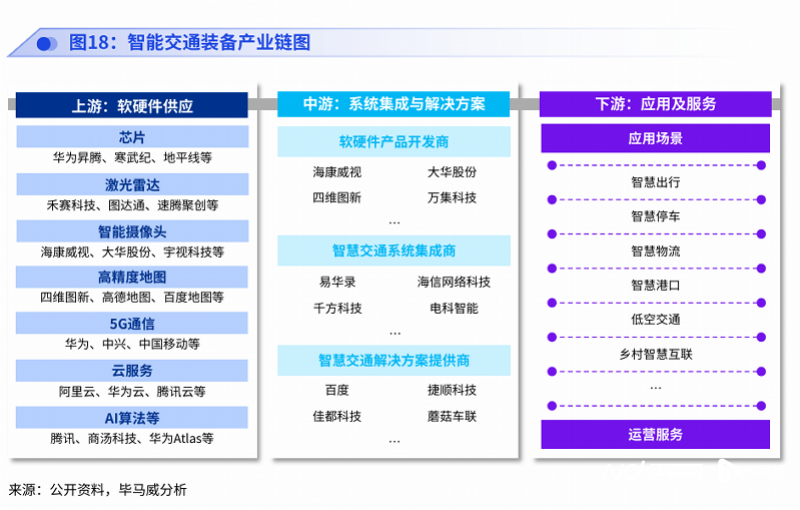Click 万集科技 in the midstream column
Image resolution: width=800 pixels, height=510 pixels.
point(452,198)
